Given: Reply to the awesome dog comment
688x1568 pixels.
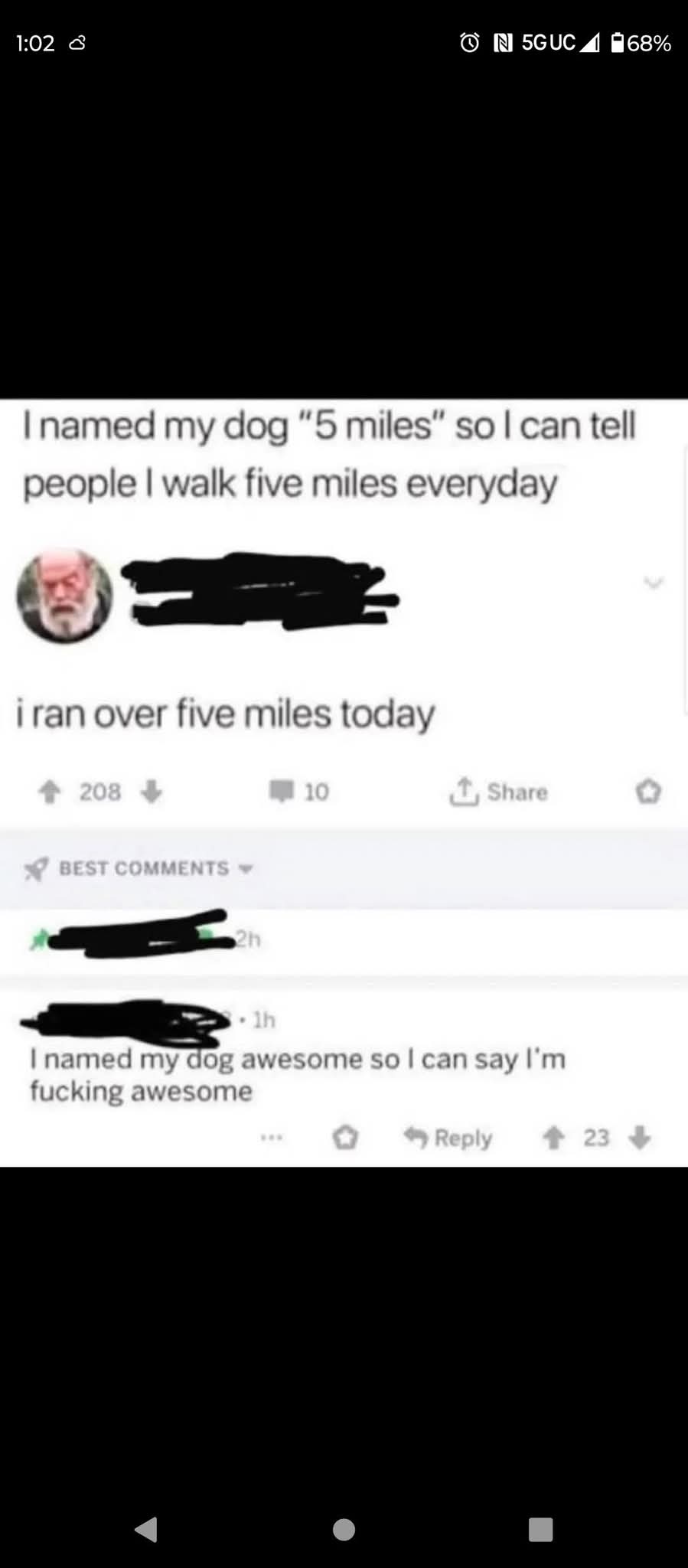Looking at the screenshot, I should coord(448,1138).
